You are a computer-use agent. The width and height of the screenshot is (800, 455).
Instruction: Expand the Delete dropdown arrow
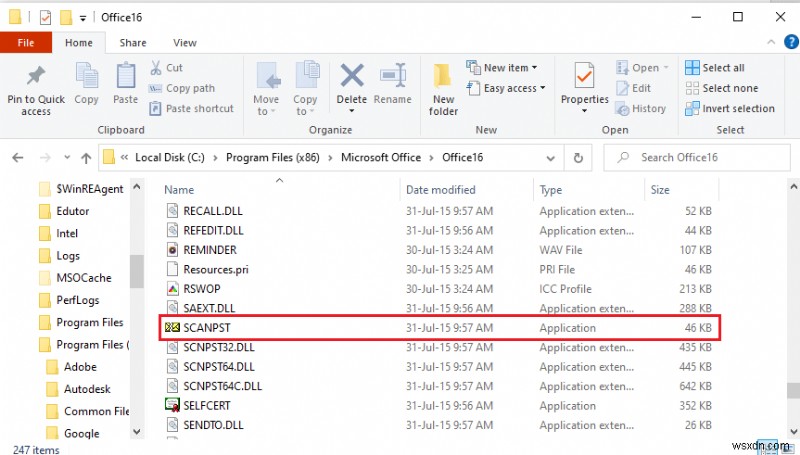[352, 111]
